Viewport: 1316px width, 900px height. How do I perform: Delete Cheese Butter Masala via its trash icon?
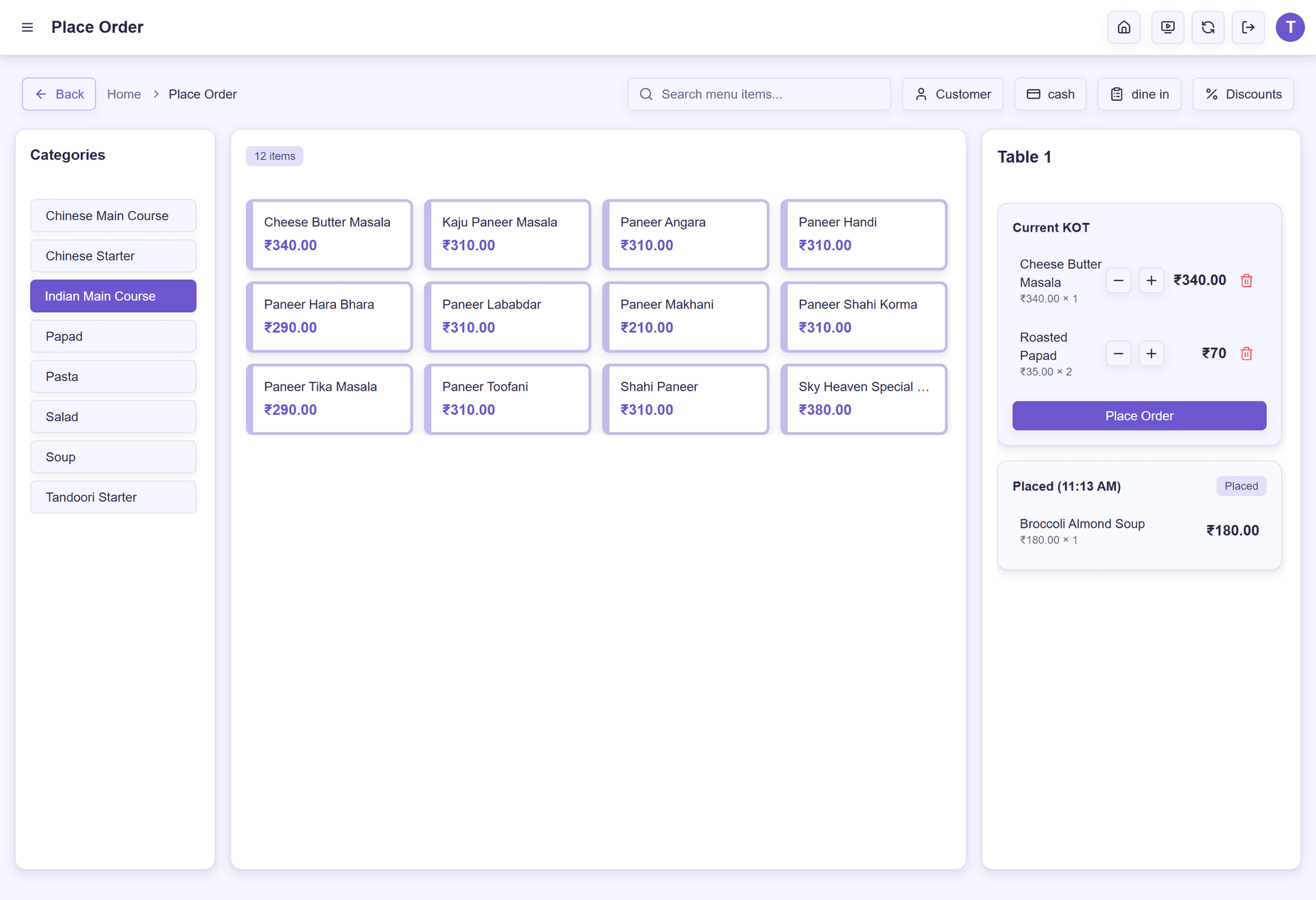1247,280
